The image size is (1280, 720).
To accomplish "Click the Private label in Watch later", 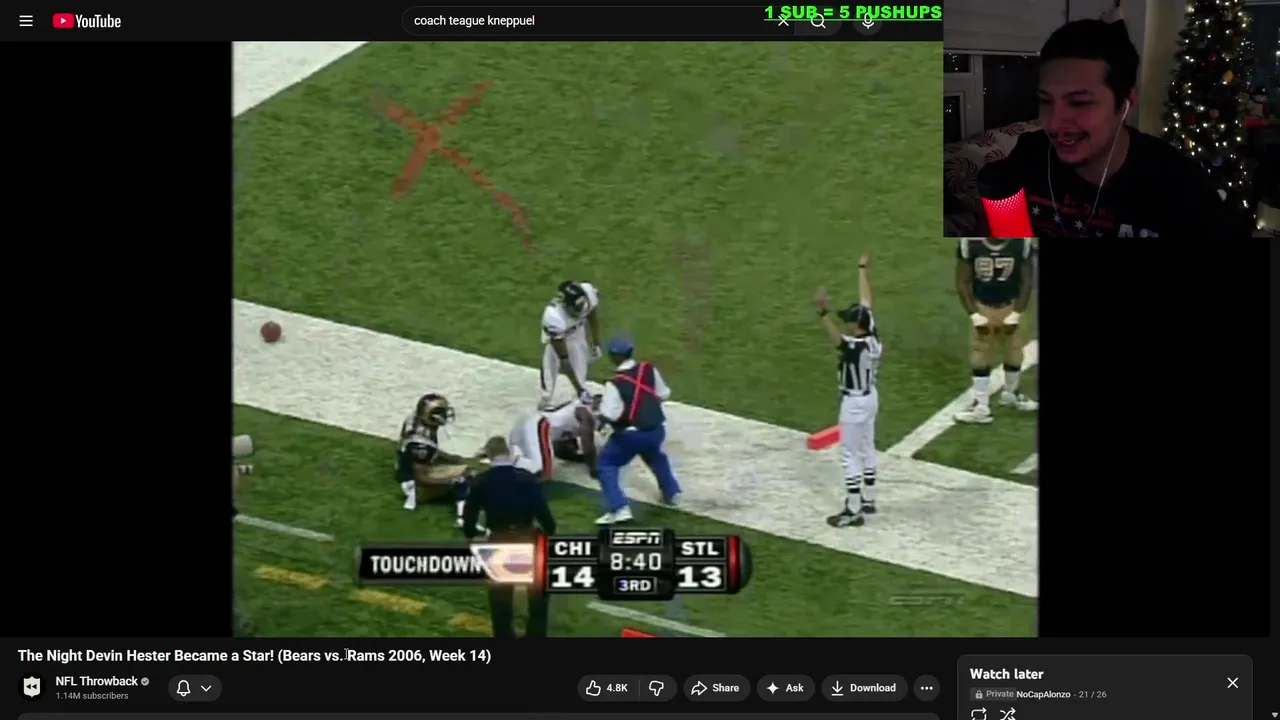I will [999, 694].
